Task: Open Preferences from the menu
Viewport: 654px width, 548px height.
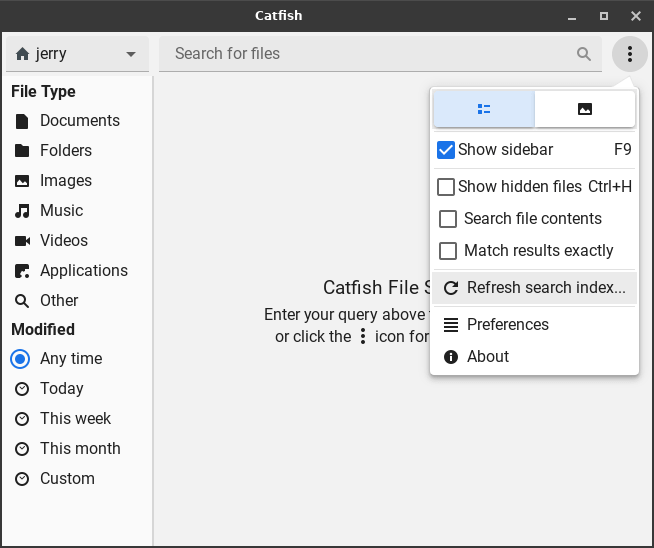Action: (x=507, y=325)
